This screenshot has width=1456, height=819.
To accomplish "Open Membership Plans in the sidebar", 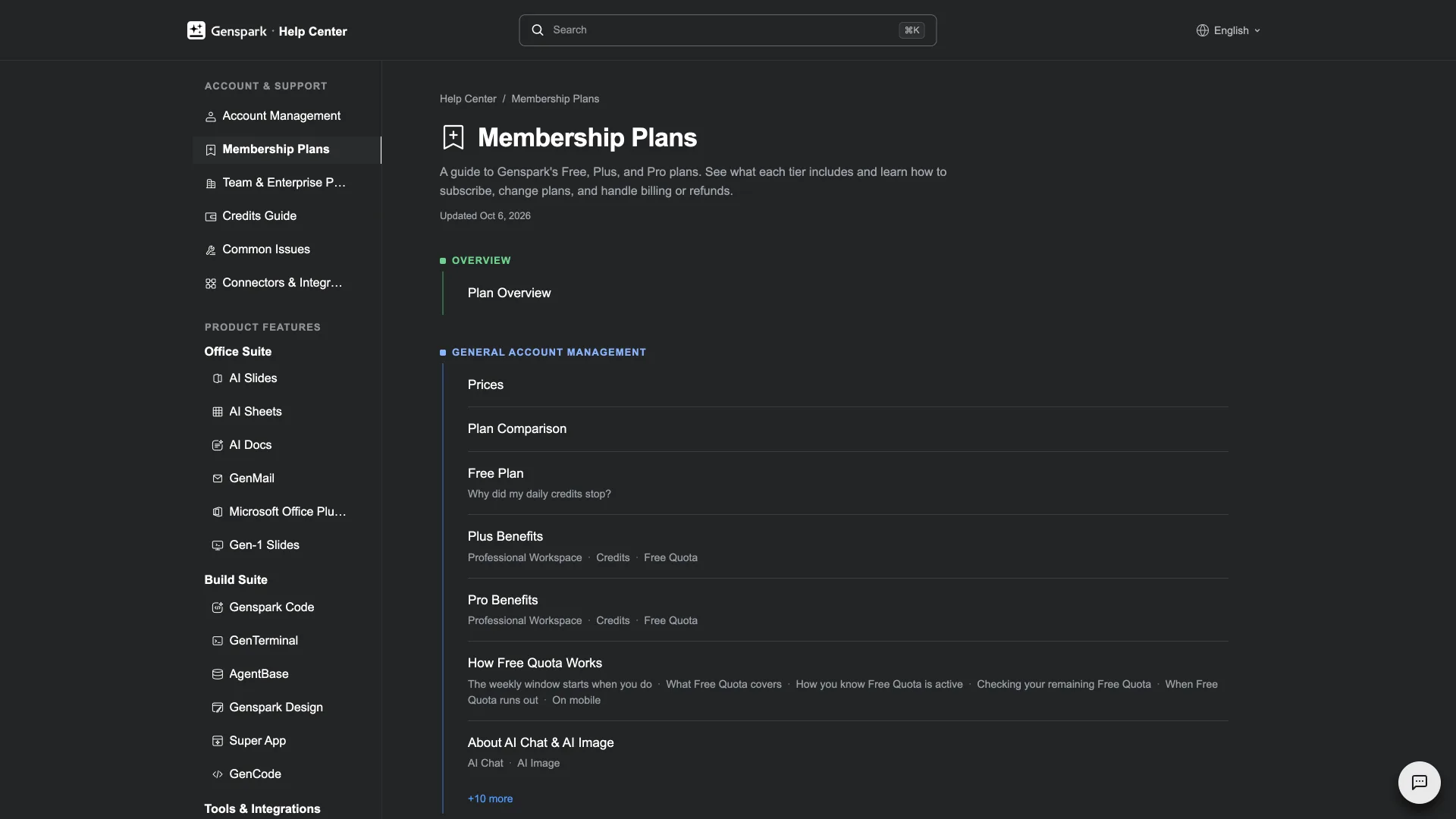I will 287,149.
